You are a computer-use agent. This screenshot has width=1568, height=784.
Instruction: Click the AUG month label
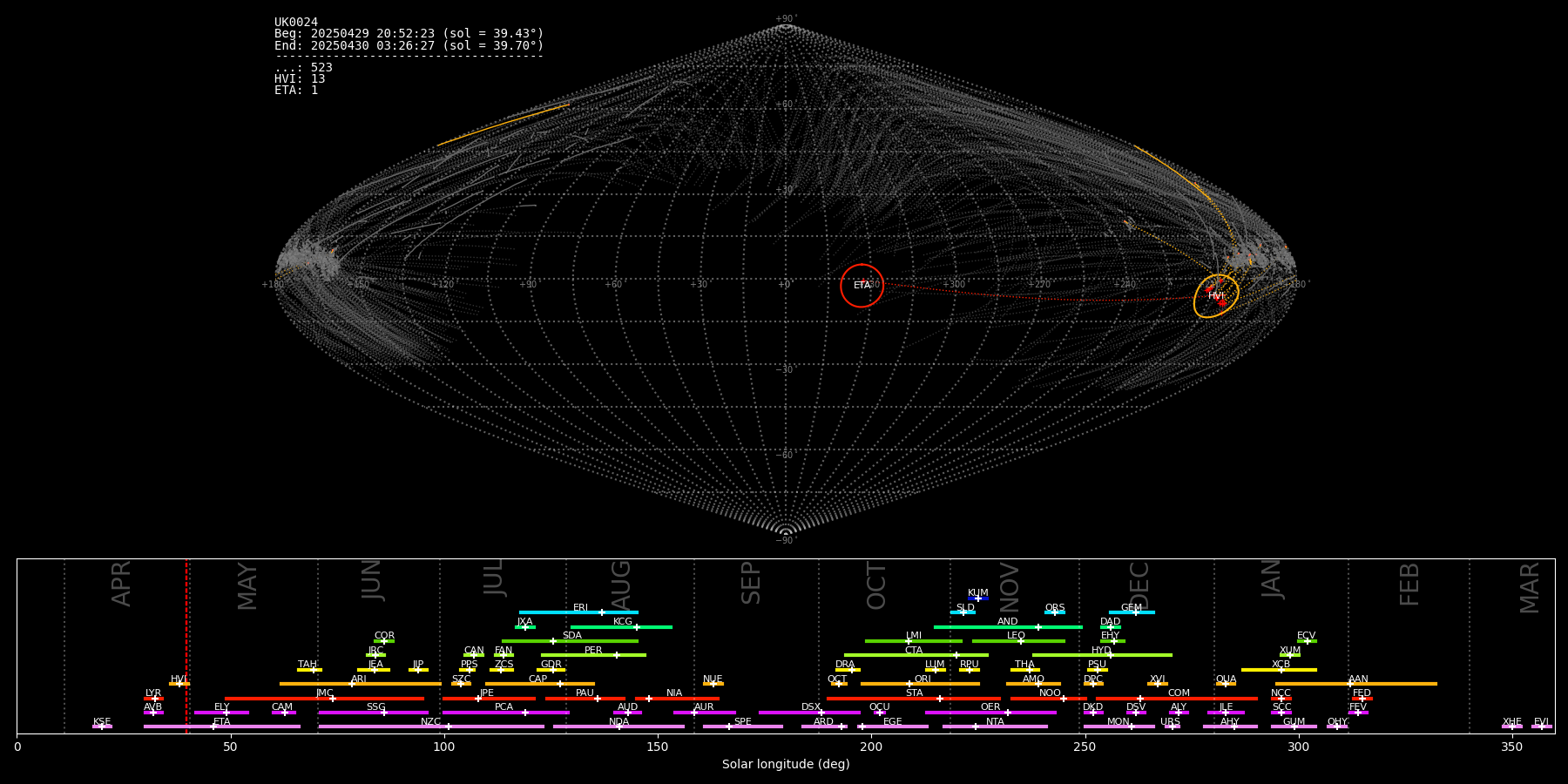point(620,586)
